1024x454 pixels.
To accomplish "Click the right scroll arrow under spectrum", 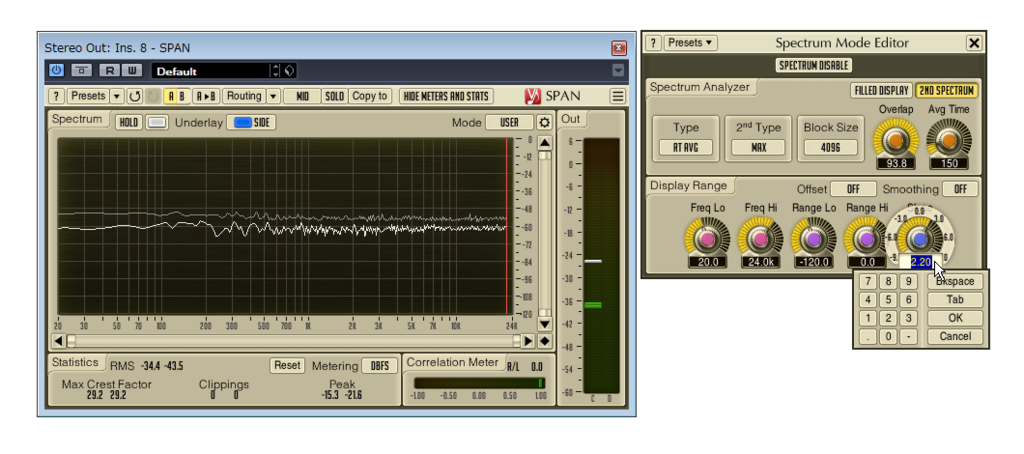I will 528,341.
